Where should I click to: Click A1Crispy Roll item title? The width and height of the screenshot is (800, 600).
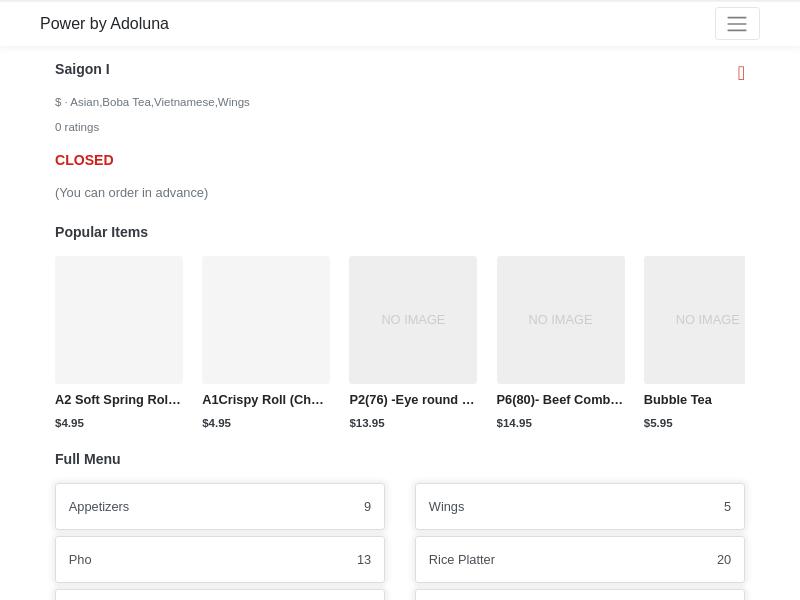click(x=263, y=400)
